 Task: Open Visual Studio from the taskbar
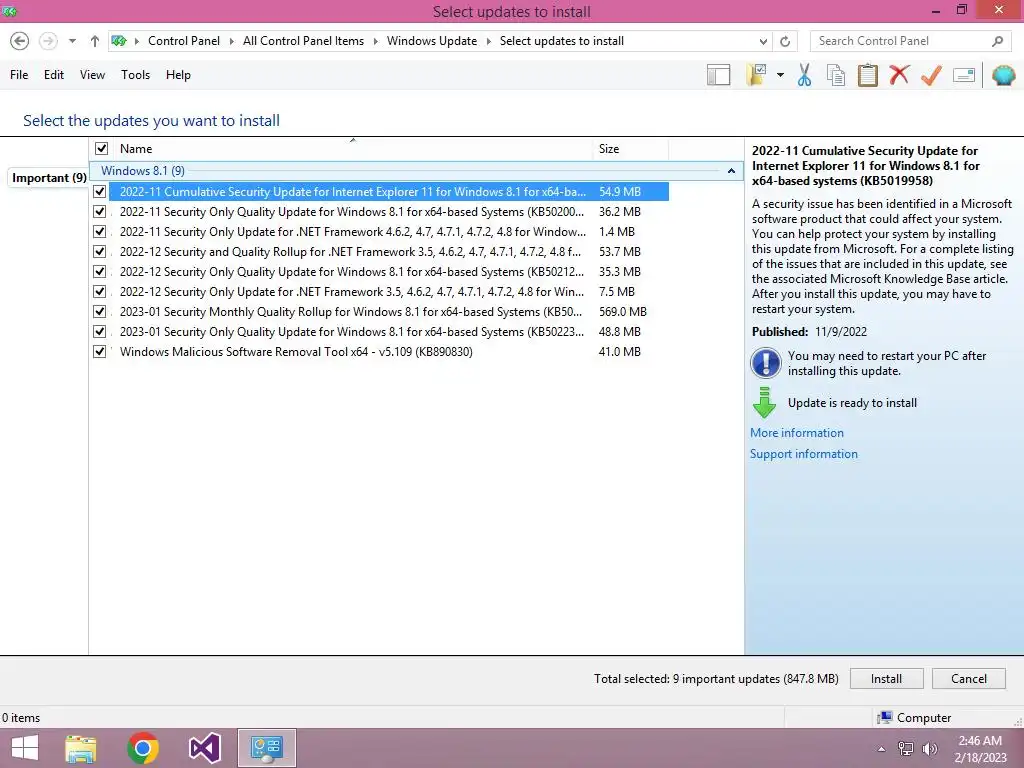pyautogui.click(x=204, y=748)
